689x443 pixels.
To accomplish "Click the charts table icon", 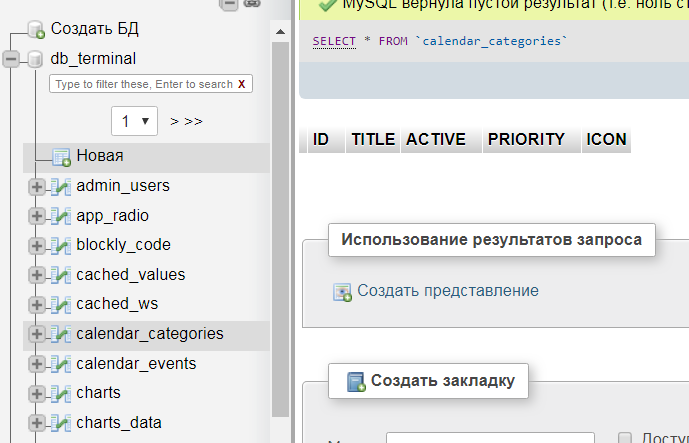I will (61, 393).
